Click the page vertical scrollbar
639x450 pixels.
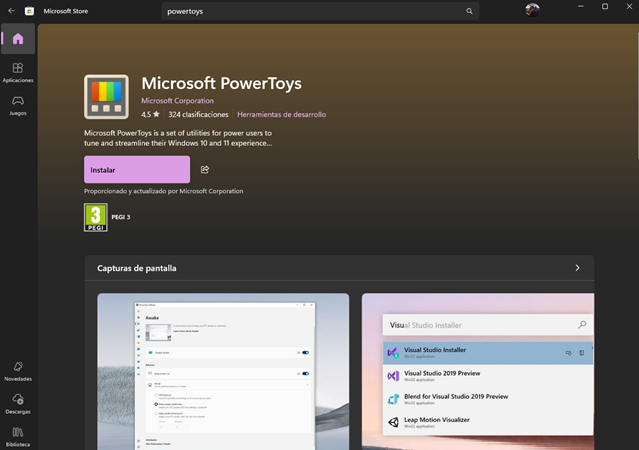637,94
